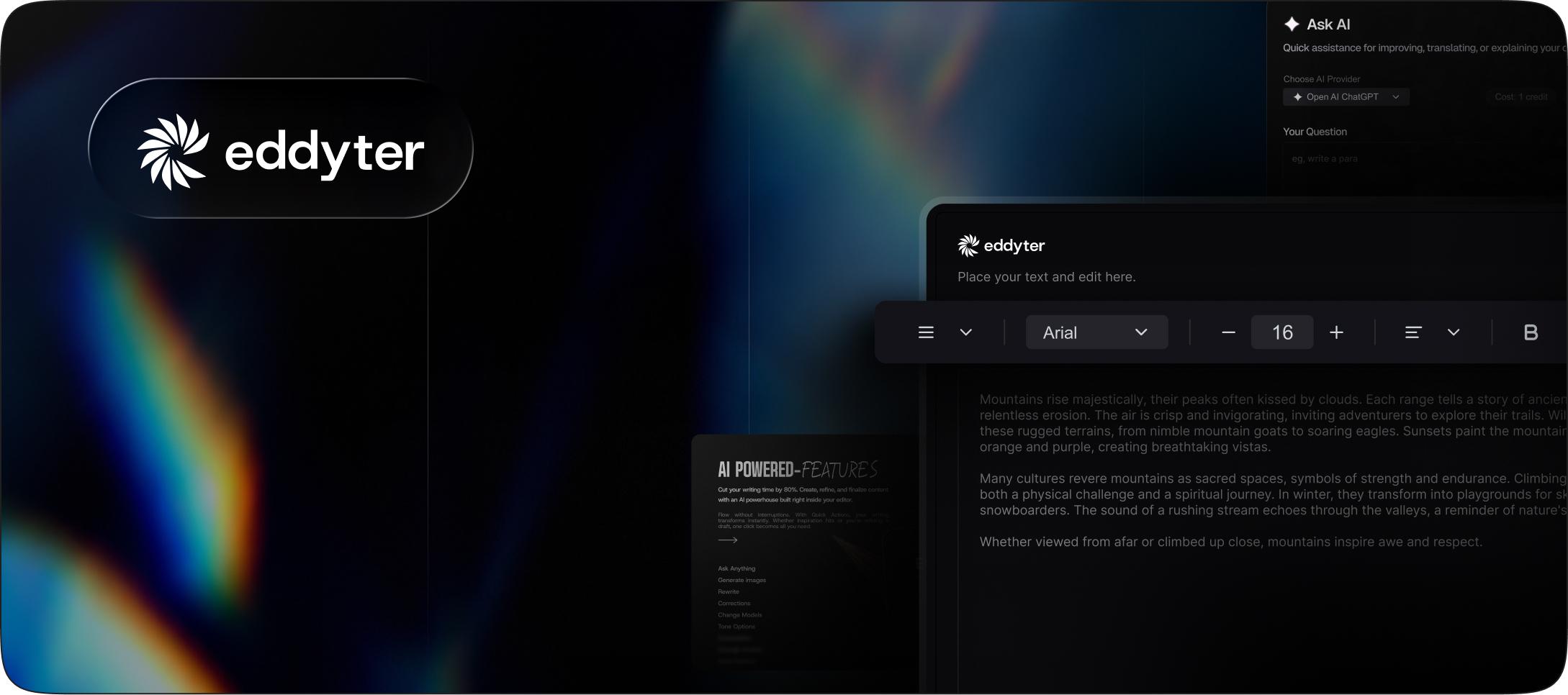1568x695 pixels.
Task: Click the large eddyter pinwheel logo
Action: point(173,152)
